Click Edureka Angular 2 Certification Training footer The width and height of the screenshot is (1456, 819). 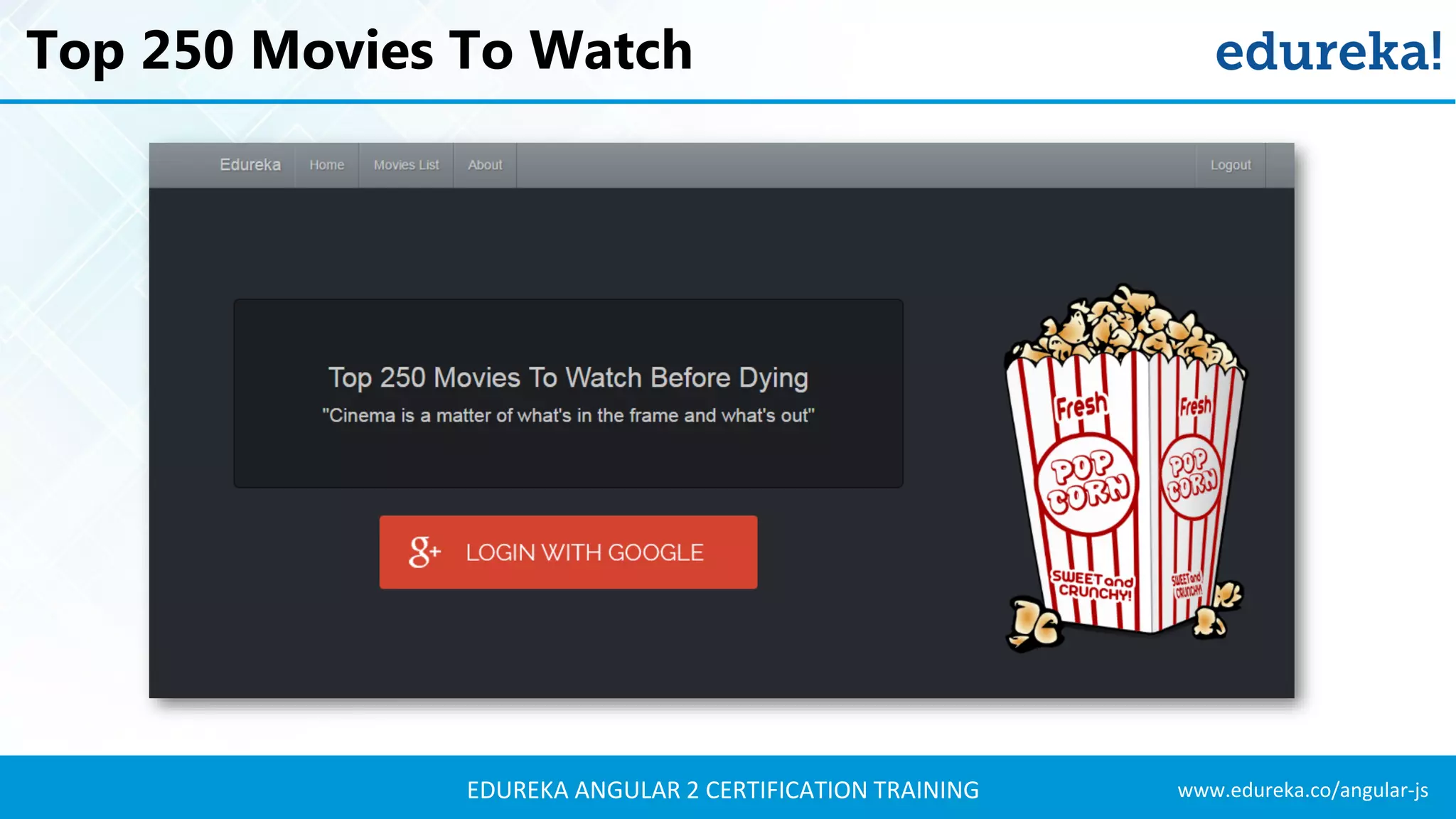click(x=723, y=790)
